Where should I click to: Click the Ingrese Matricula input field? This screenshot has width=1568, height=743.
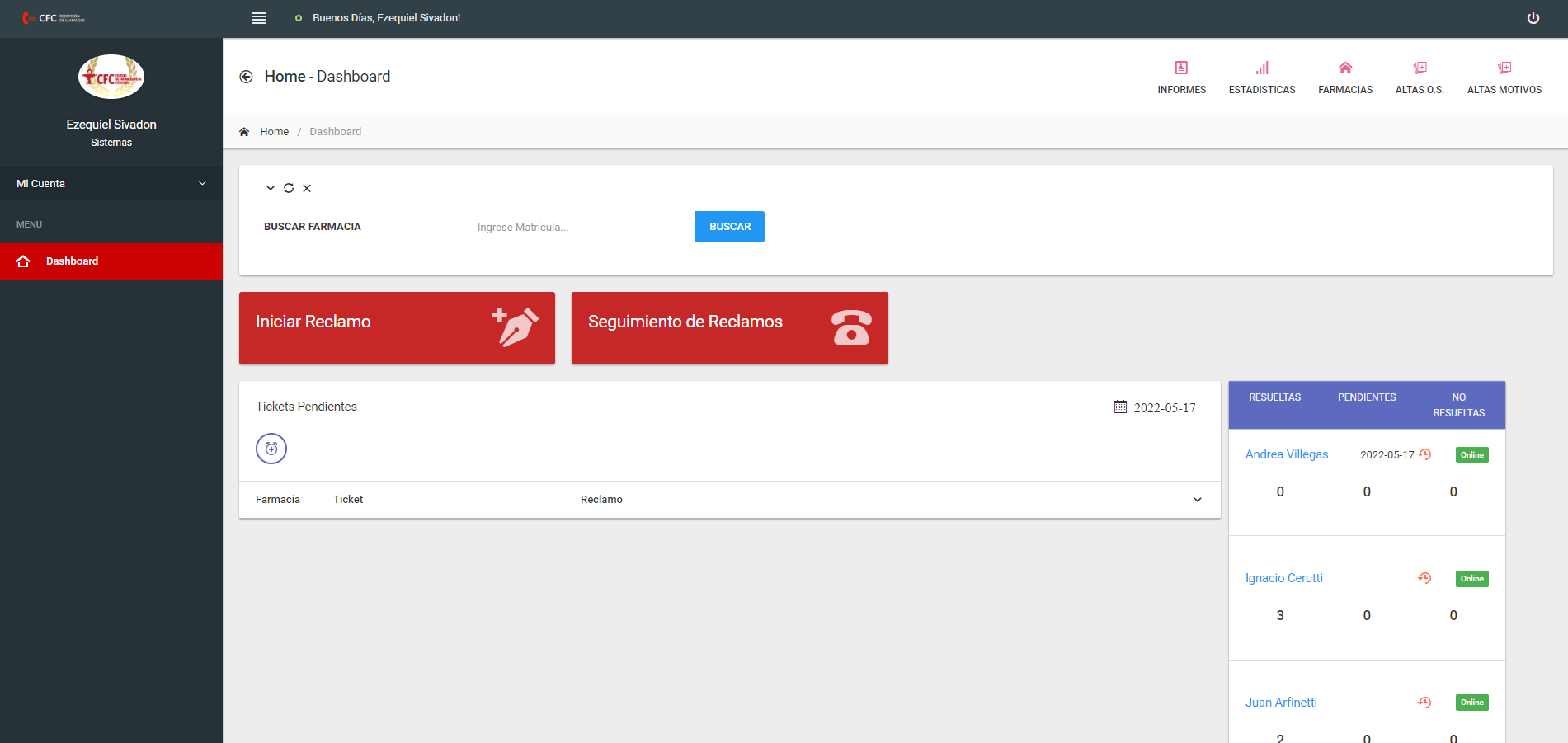coord(585,228)
